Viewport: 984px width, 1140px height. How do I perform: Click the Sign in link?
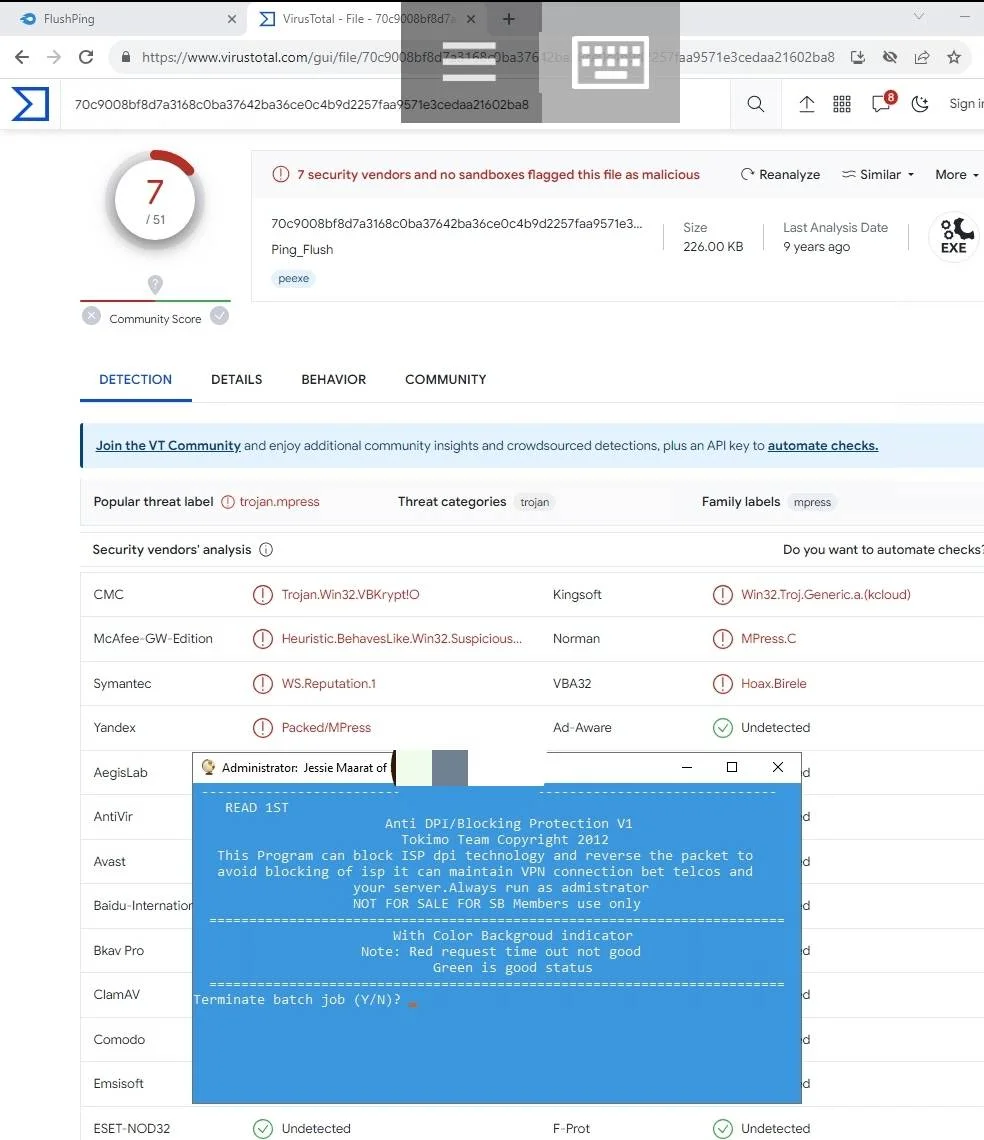coord(966,104)
